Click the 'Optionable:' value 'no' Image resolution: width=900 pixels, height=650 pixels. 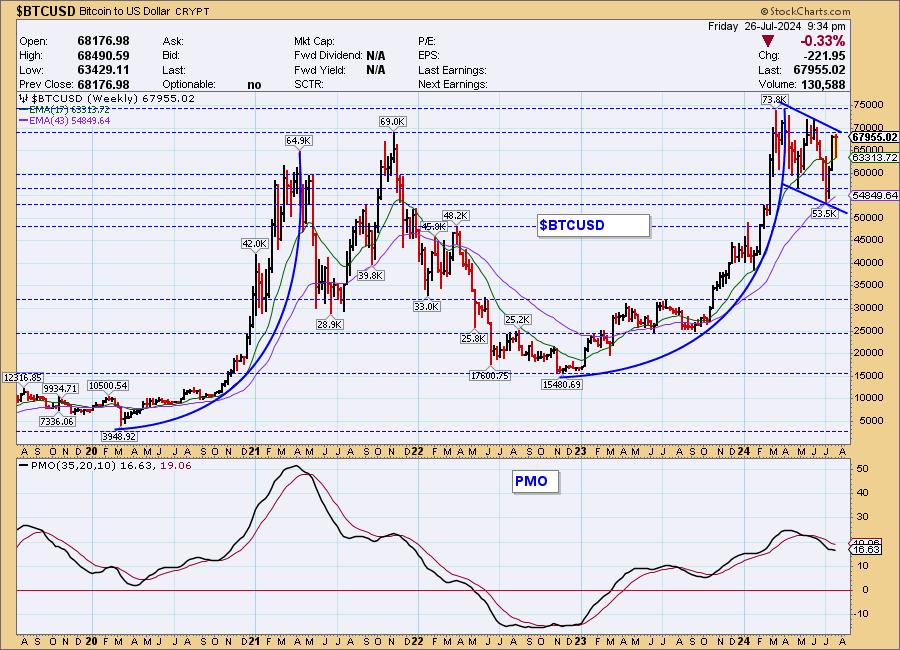coord(254,85)
